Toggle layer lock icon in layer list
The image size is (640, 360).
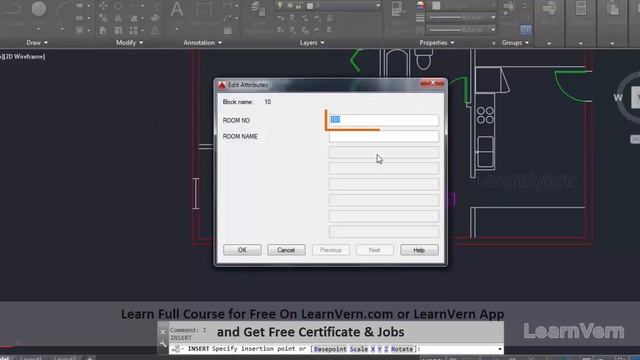tap(299, 6)
